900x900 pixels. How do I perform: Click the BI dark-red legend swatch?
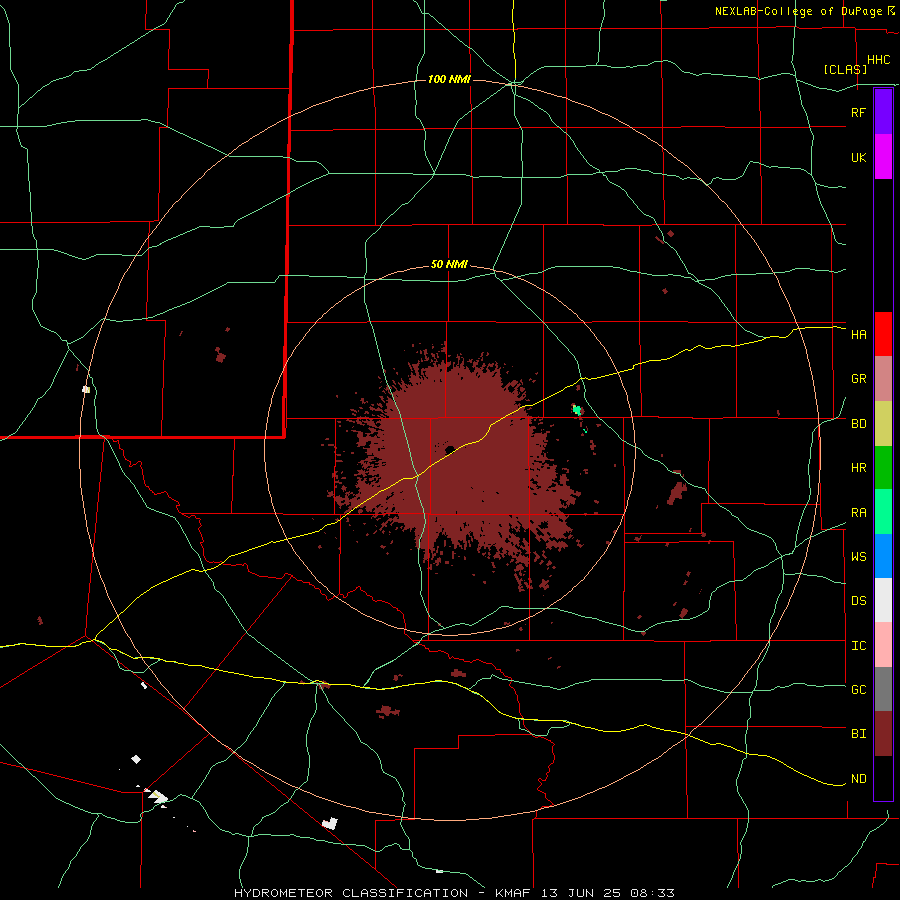coord(883,734)
